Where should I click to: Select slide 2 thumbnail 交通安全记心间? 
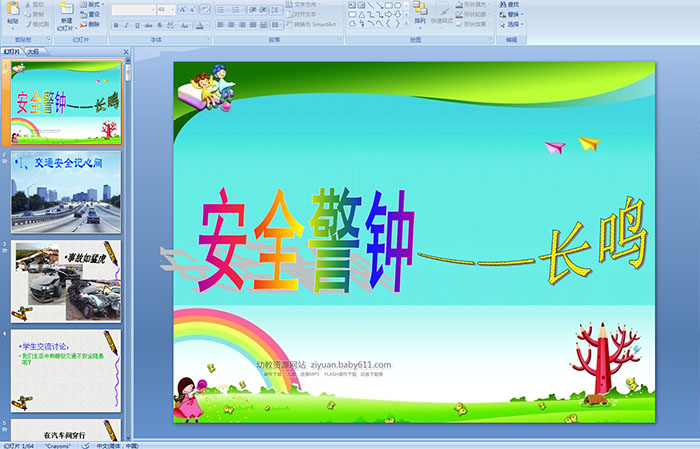click(66, 192)
